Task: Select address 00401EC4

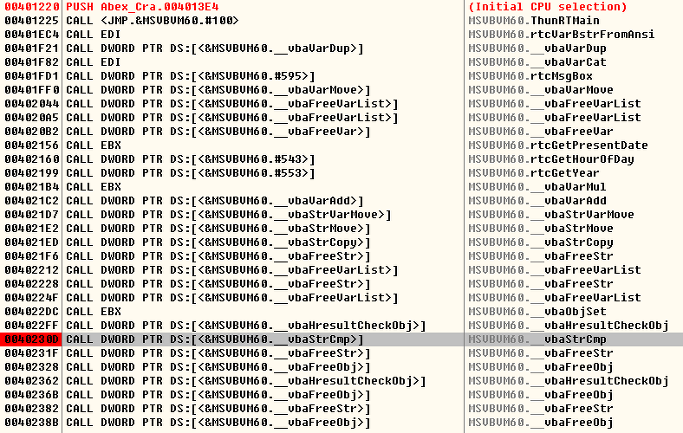Action: click(32, 34)
